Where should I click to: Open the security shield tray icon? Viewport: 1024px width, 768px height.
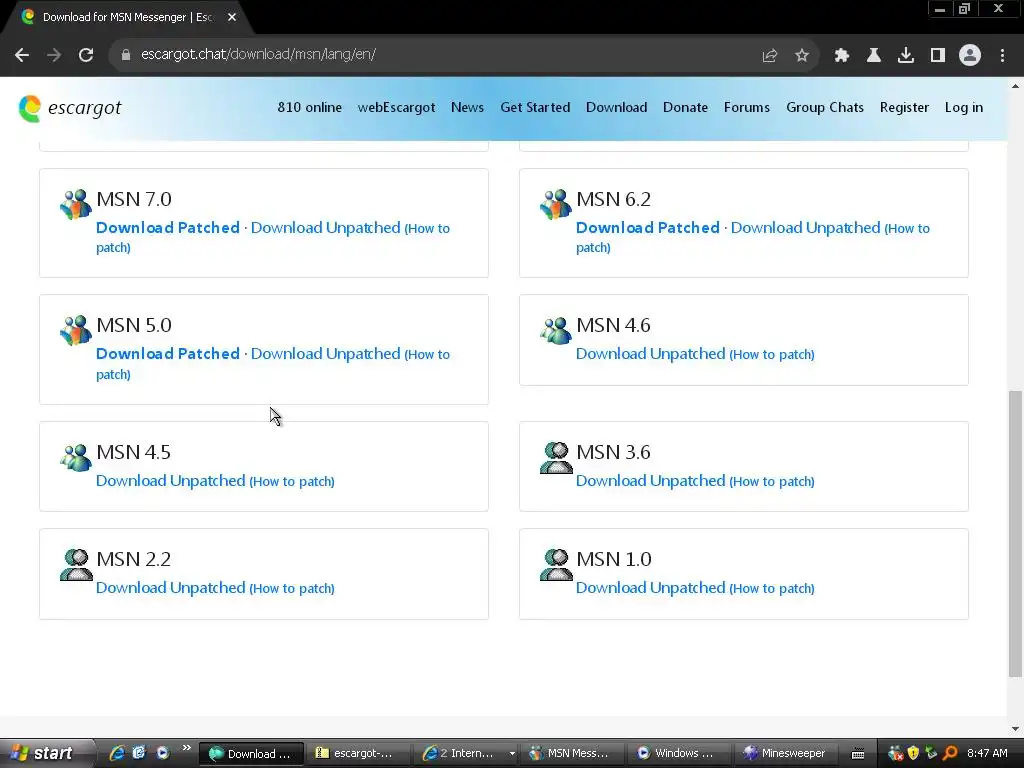[914, 753]
